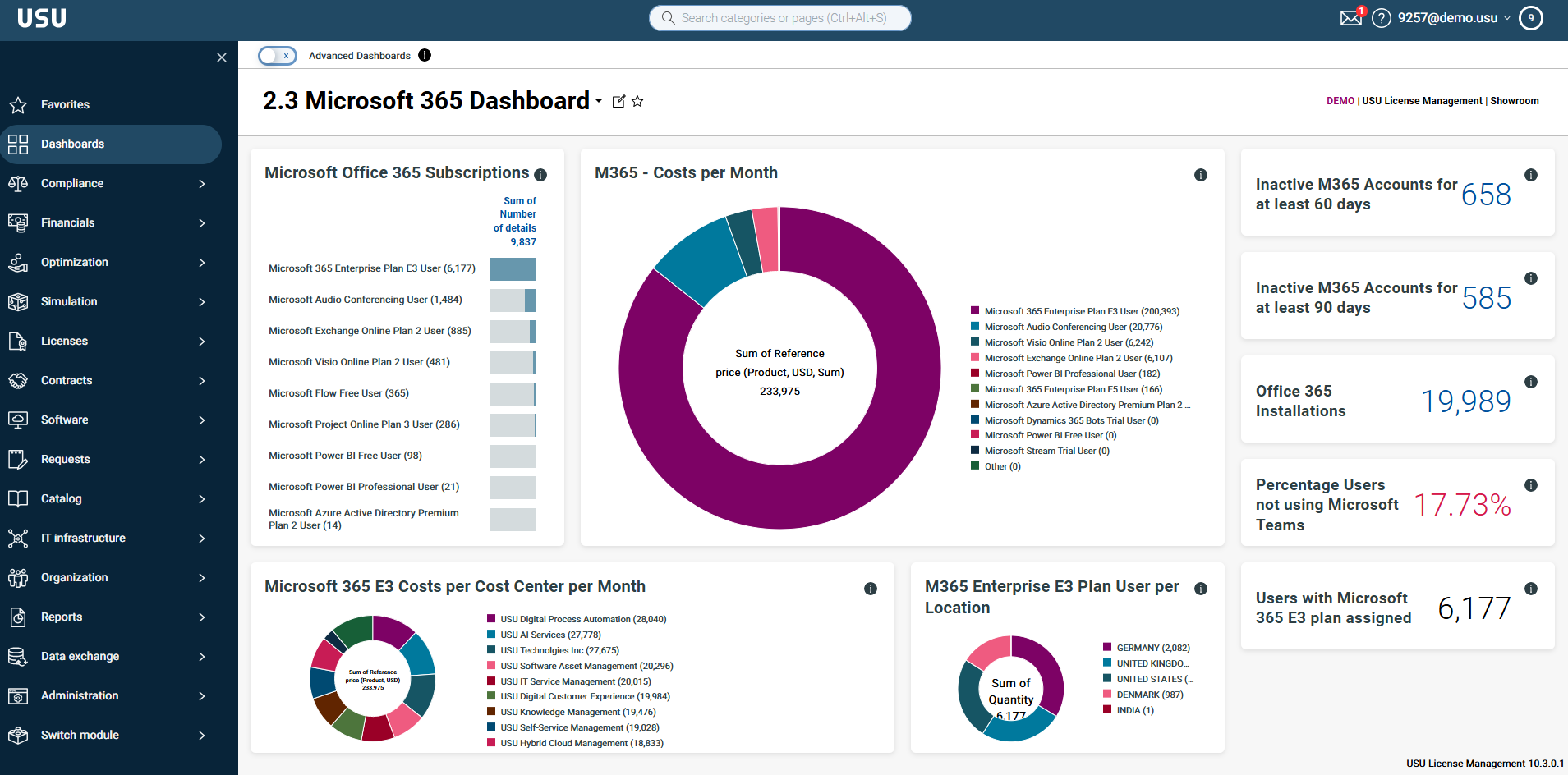1568x775 pixels.
Task: Show info for Inactive Accounts 60 days card
Action: click(x=1531, y=175)
